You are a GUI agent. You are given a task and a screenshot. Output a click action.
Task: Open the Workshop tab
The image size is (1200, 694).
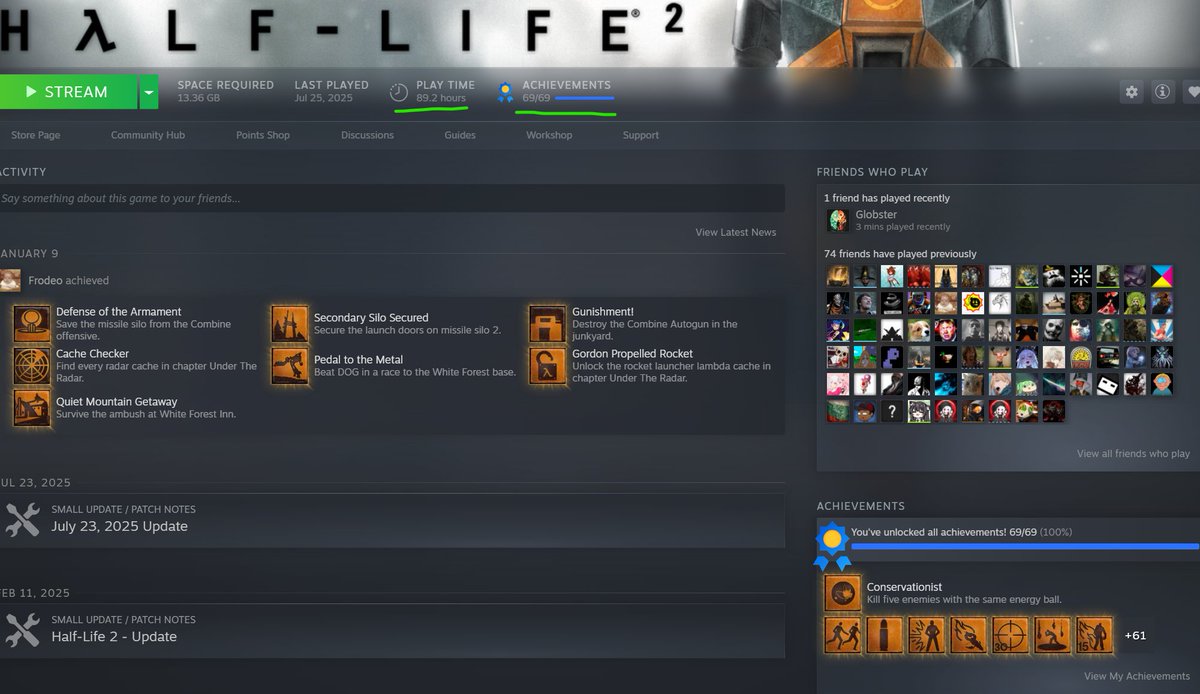click(x=549, y=135)
